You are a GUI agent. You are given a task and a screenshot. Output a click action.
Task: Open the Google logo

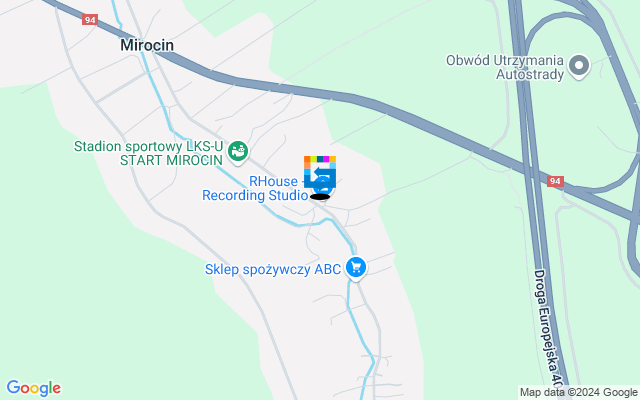(33, 388)
